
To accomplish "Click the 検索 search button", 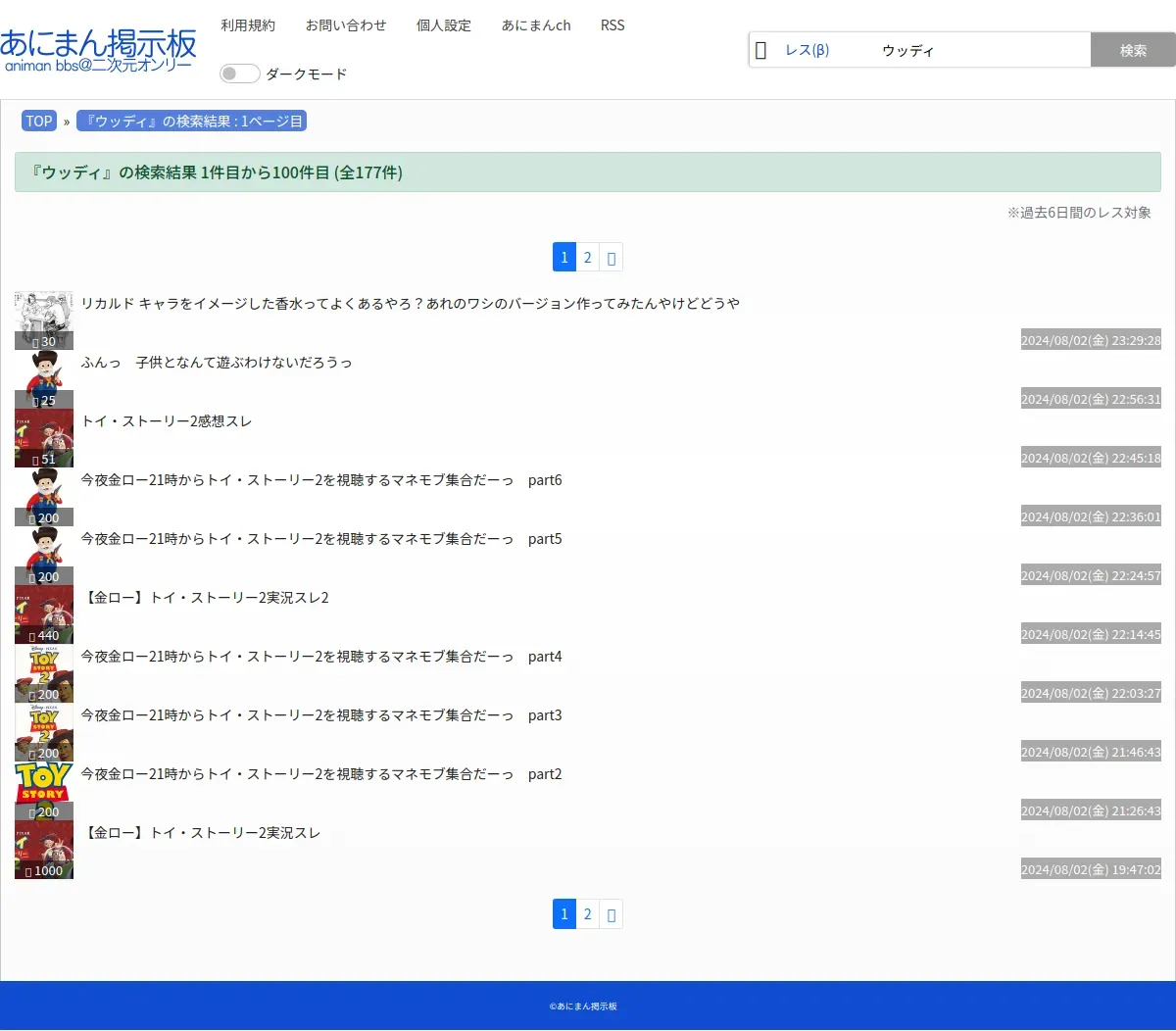I will (x=1133, y=50).
